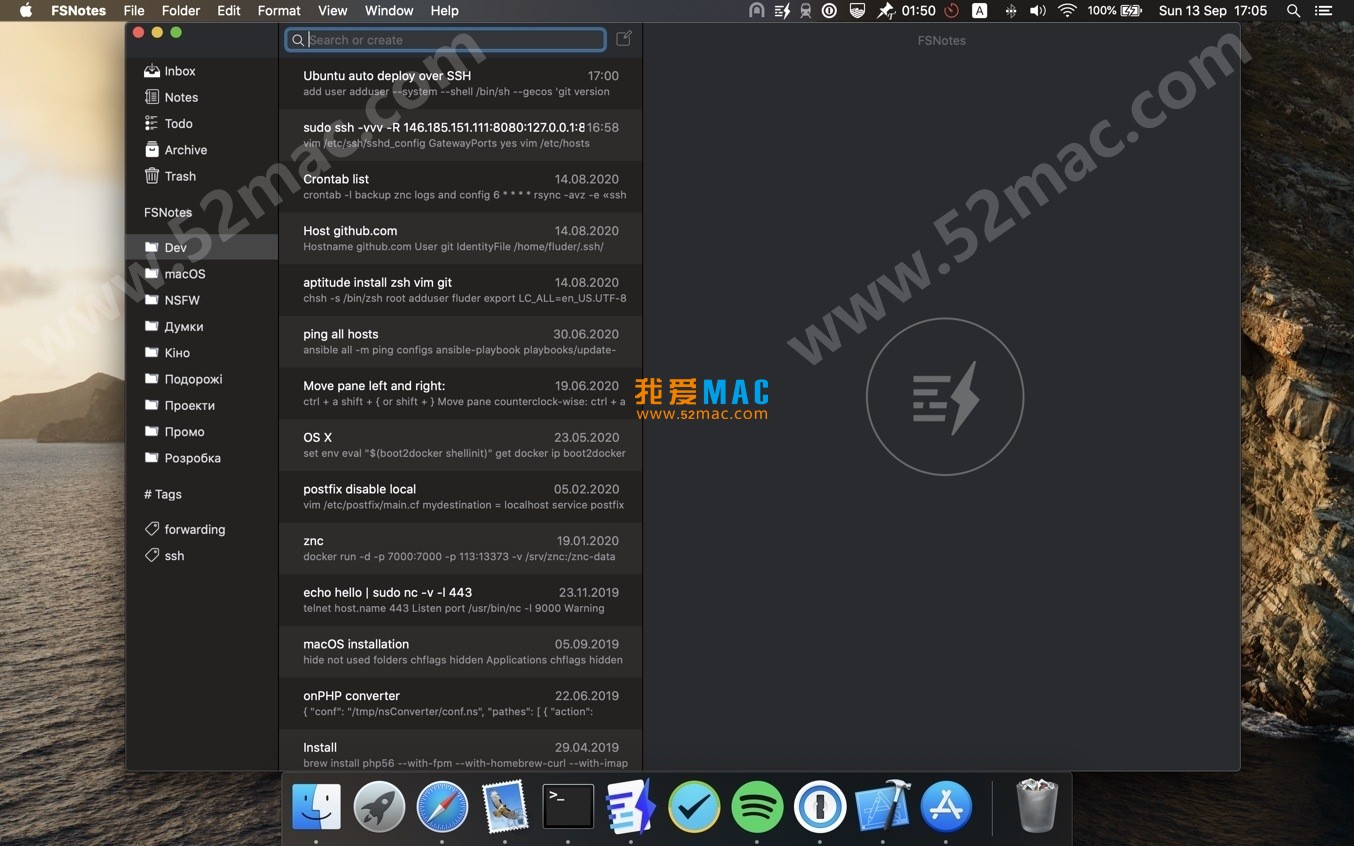Filter by the ssh tag

click(x=201, y=555)
